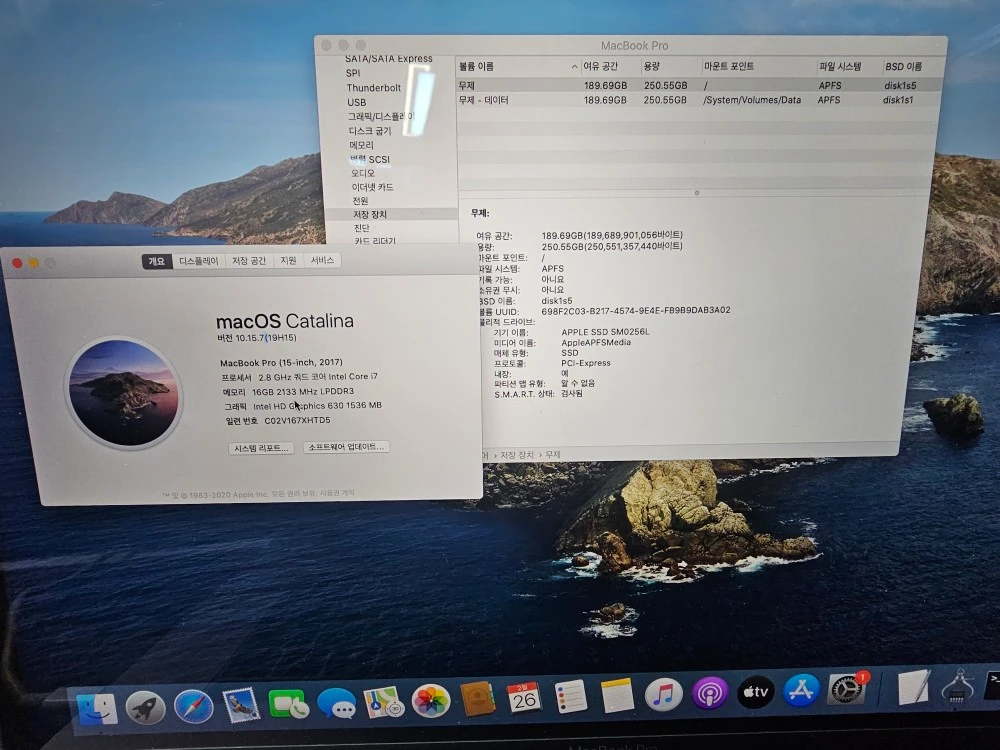
Task: Open App Store in Dock
Action: click(x=801, y=690)
